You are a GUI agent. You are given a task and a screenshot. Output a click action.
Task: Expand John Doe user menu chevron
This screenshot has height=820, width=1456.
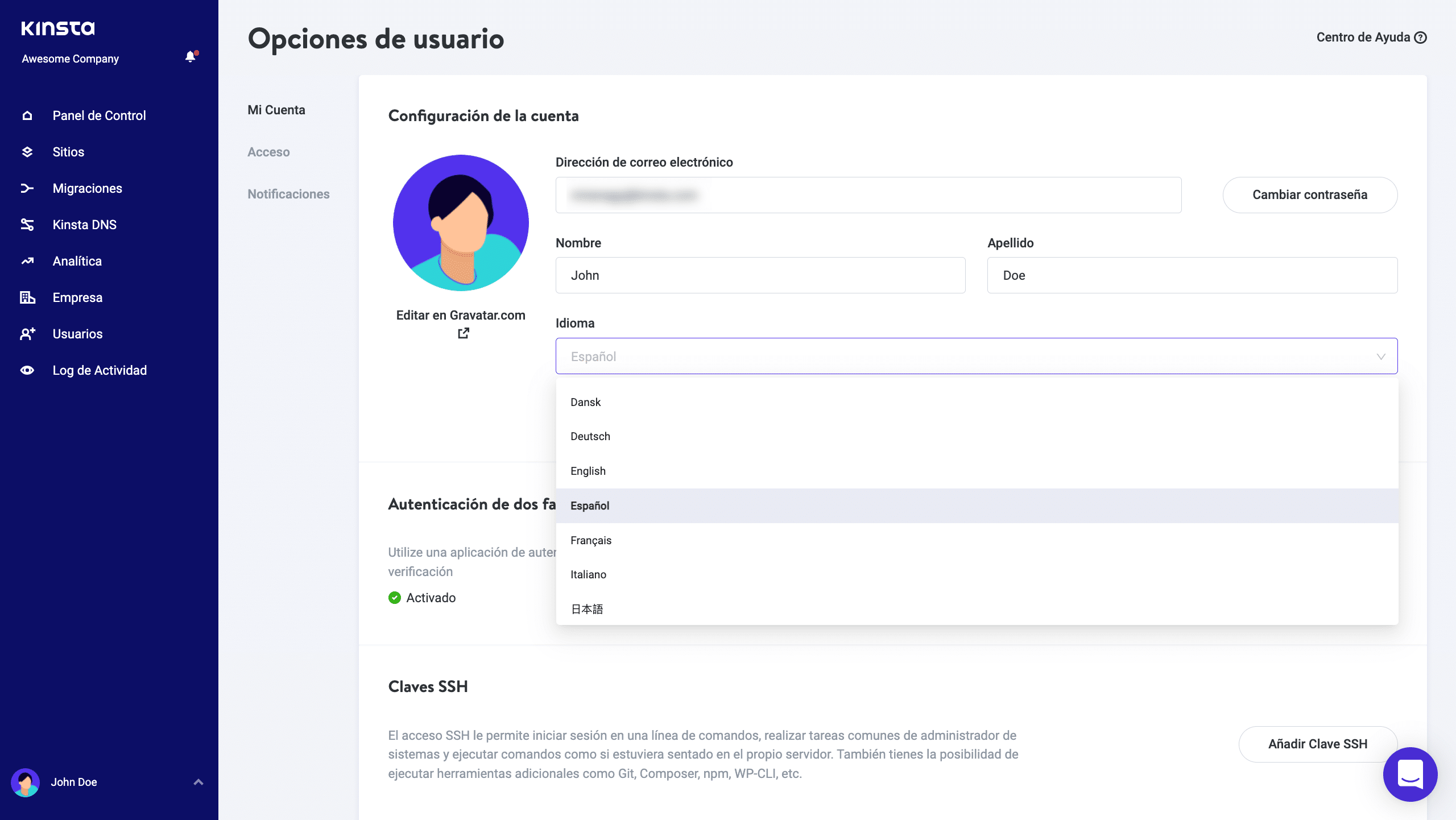pyautogui.click(x=198, y=782)
